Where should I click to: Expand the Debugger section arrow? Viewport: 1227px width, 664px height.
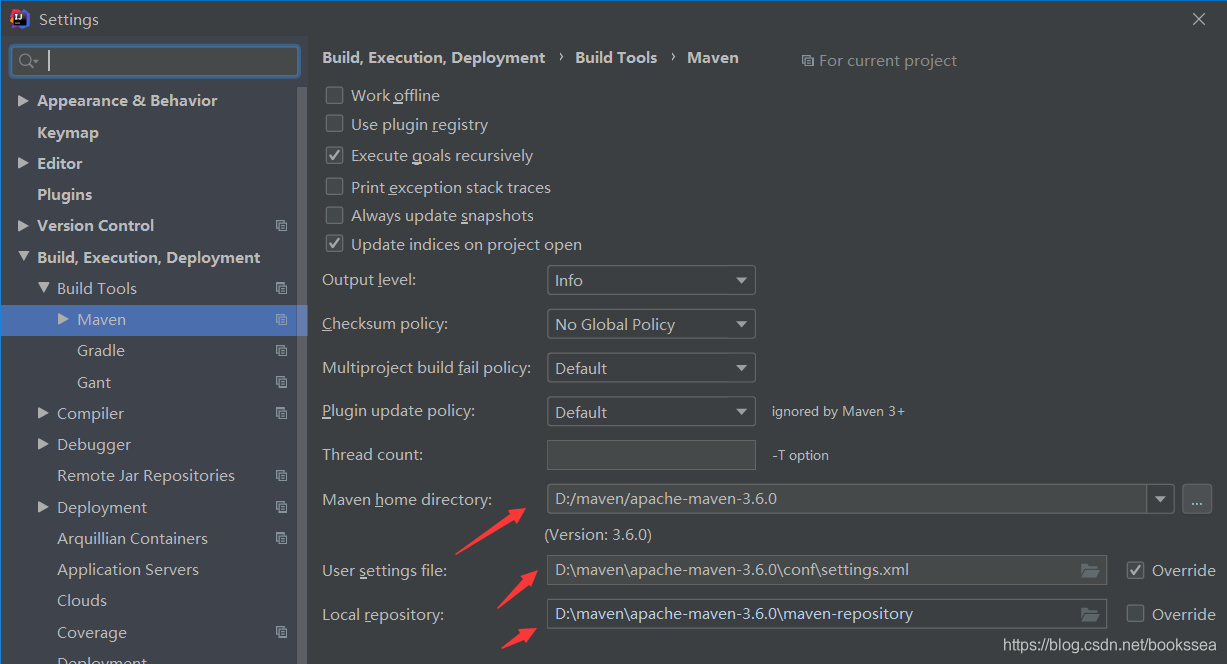(43, 444)
